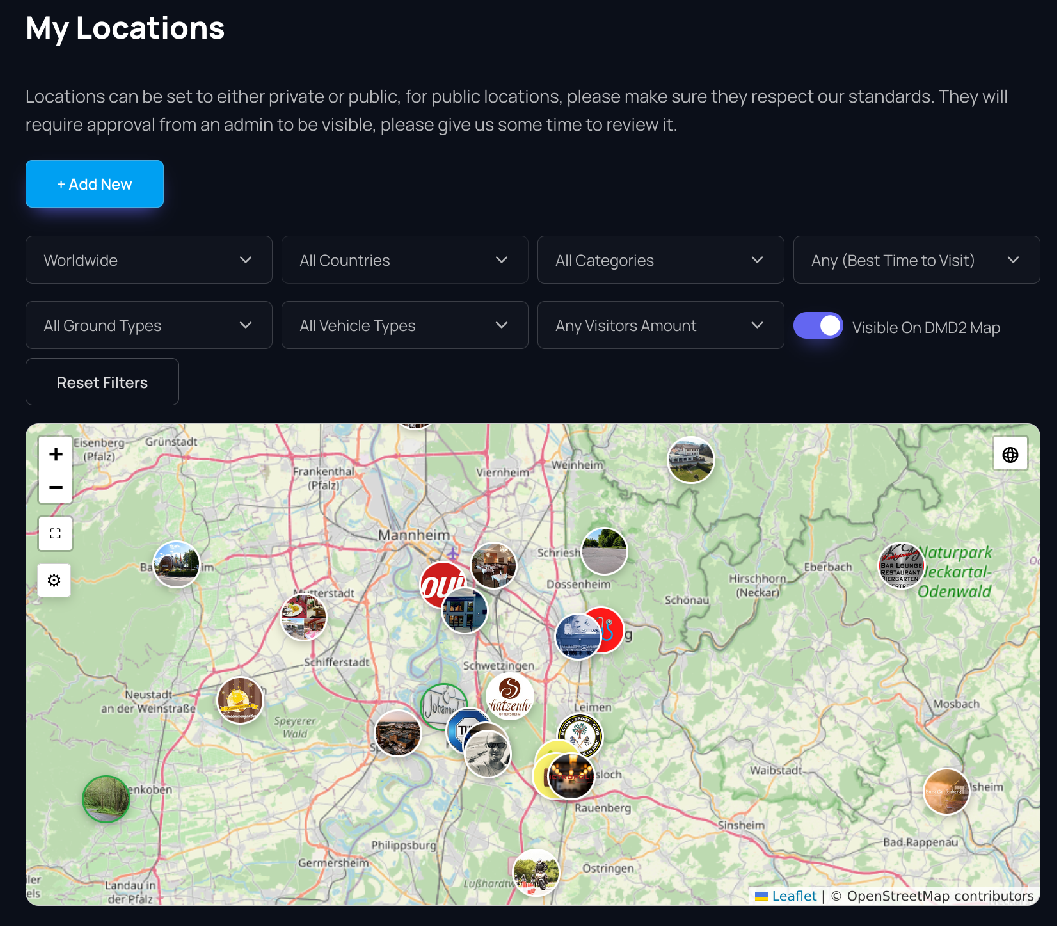The image size is (1057, 926).
Task: Expand Any Visitors Amount dropdown
Action: pos(660,326)
